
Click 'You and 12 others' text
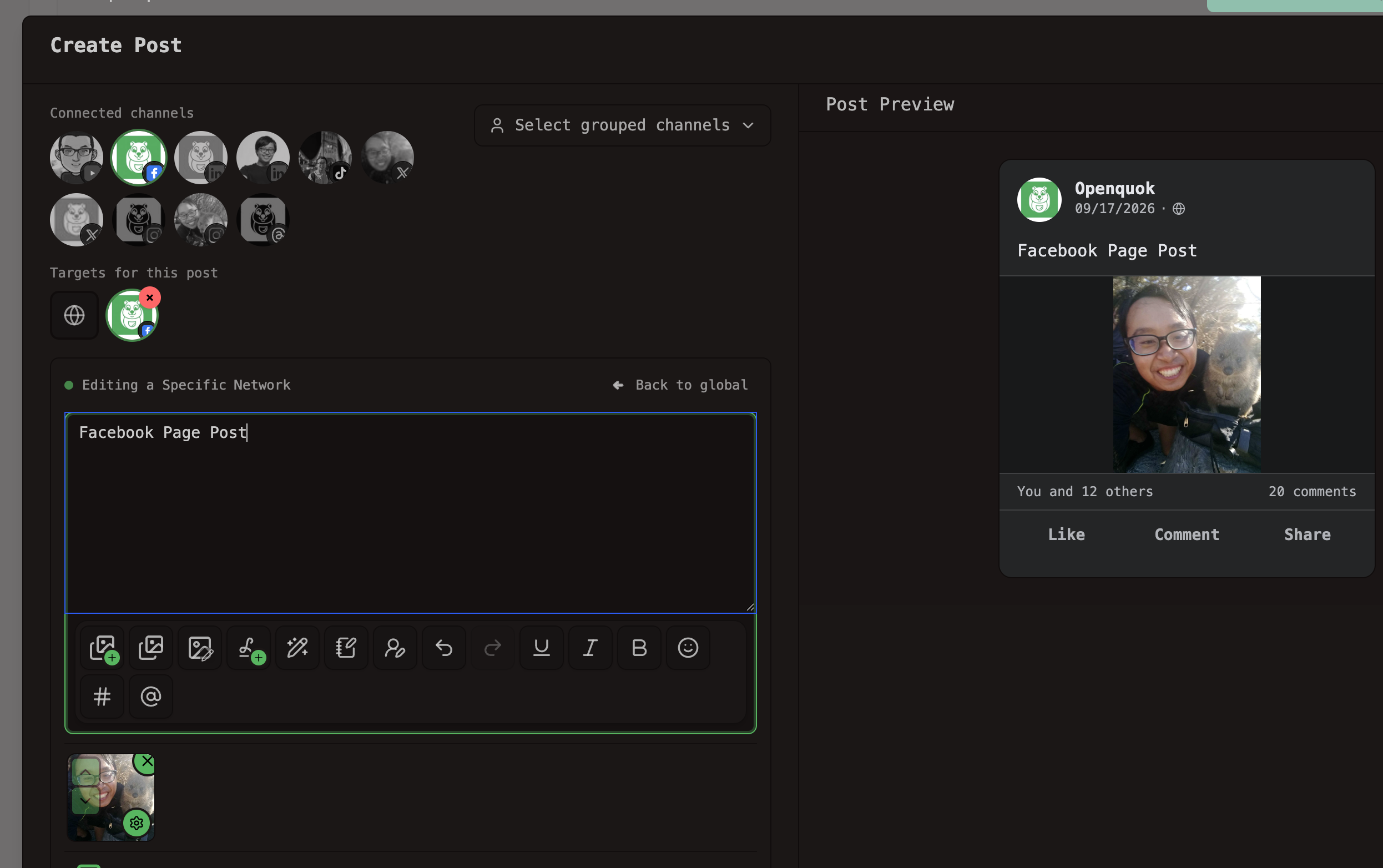pyautogui.click(x=1085, y=491)
